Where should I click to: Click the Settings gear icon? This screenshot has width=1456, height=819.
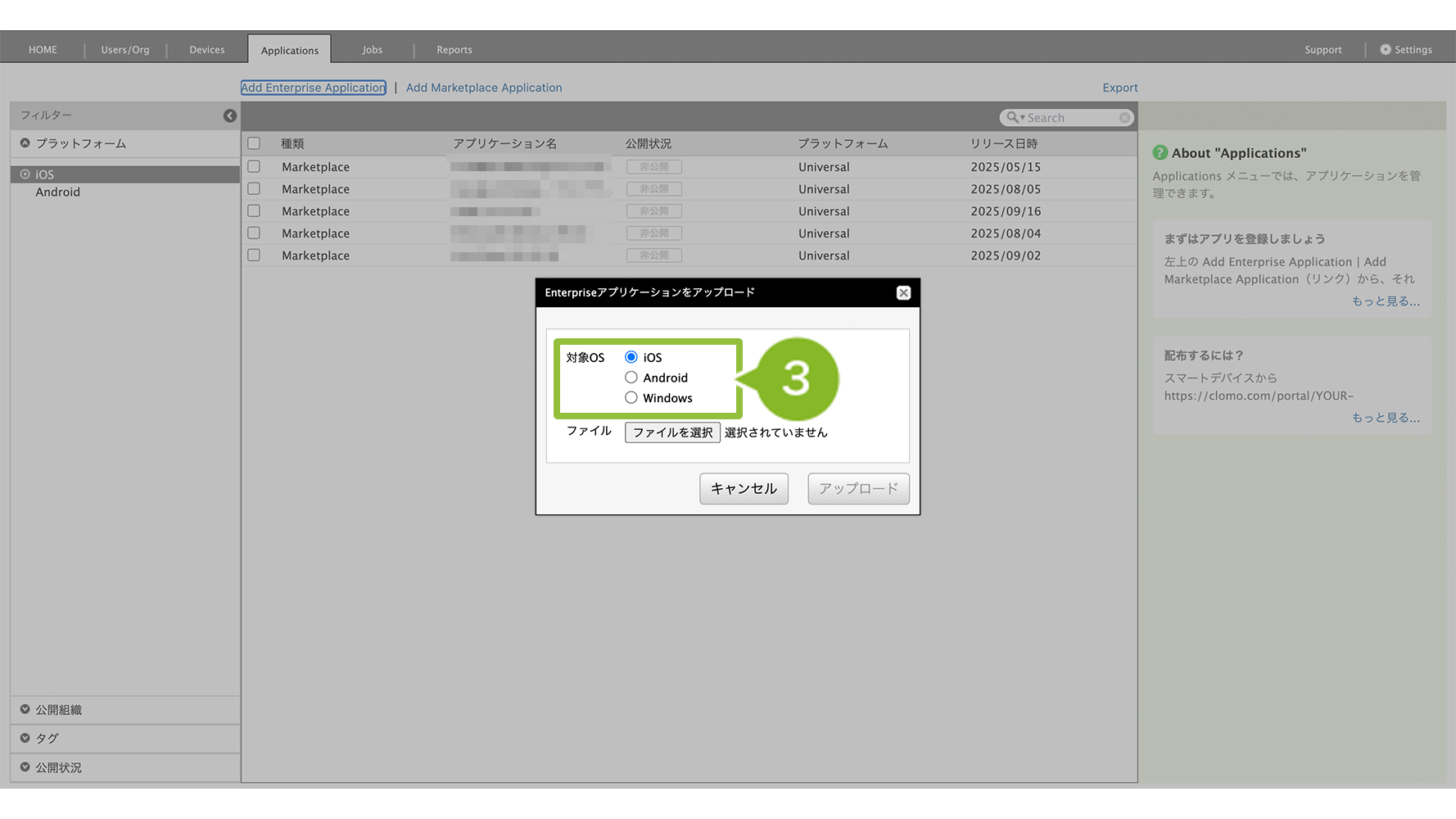click(1385, 50)
